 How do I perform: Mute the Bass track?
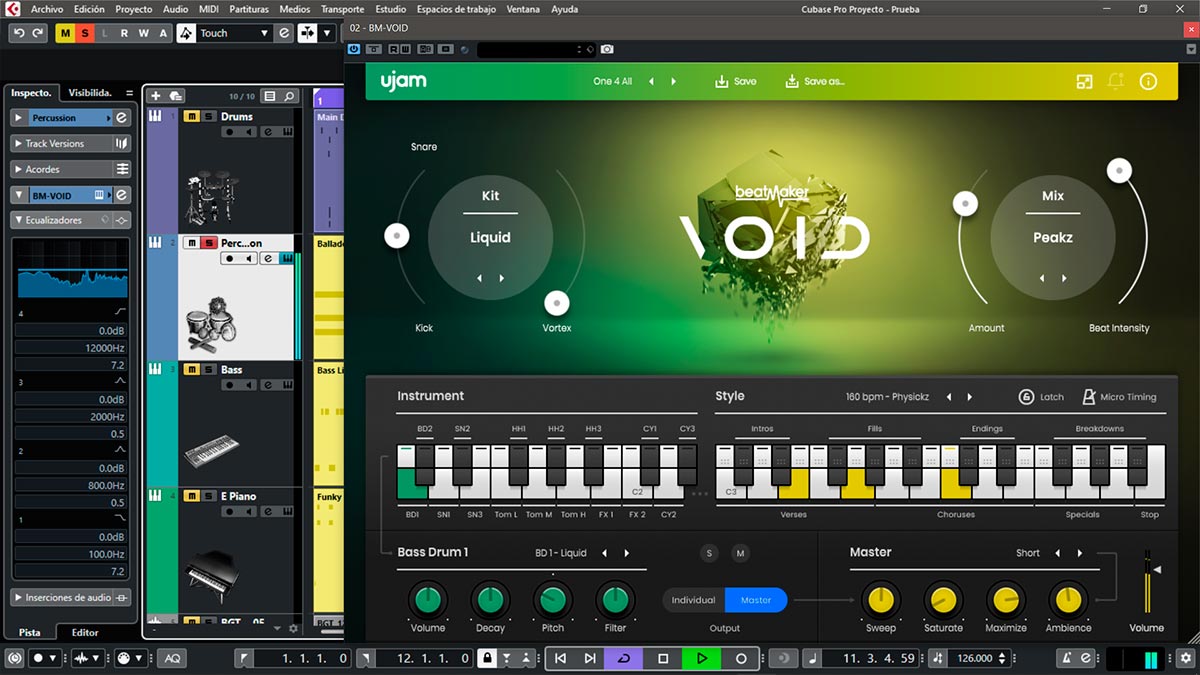pos(192,370)
